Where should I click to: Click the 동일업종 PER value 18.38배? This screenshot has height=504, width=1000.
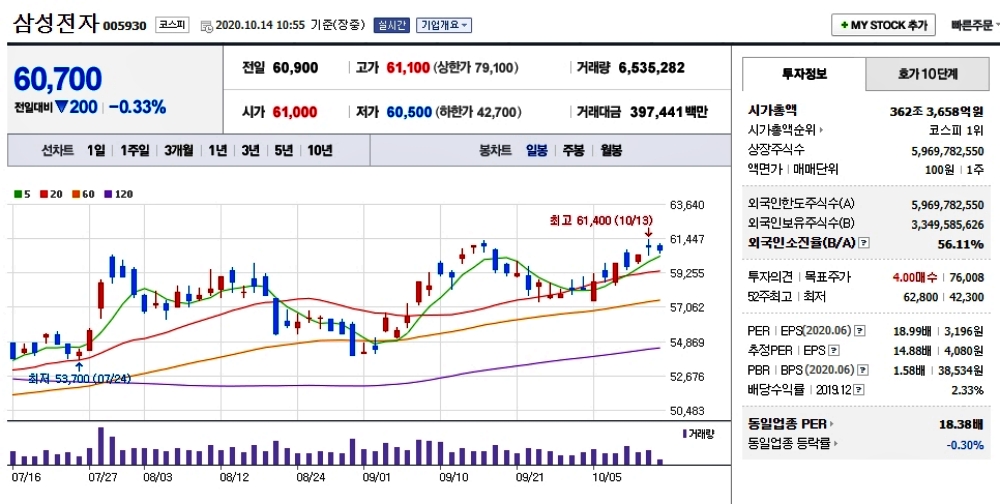pyautogui.click(x=960, y=424)
